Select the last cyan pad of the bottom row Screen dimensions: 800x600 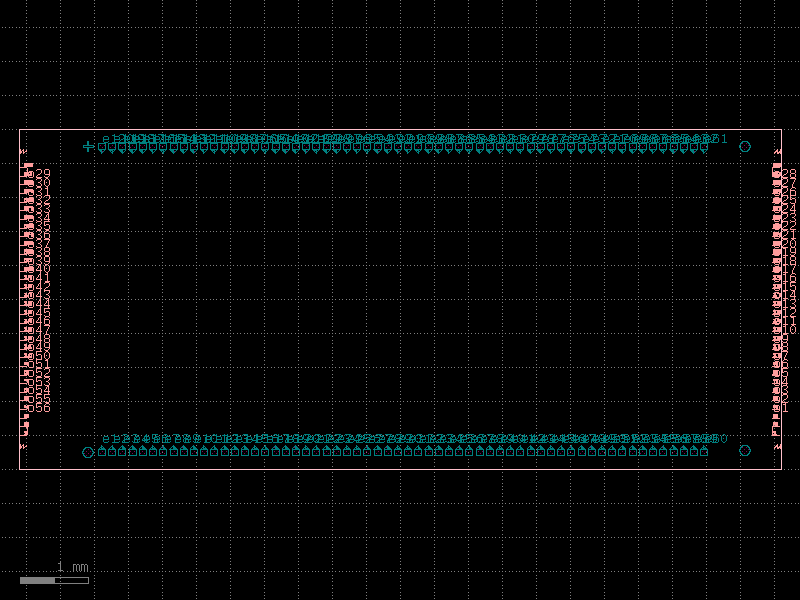[x=704, y=451]
